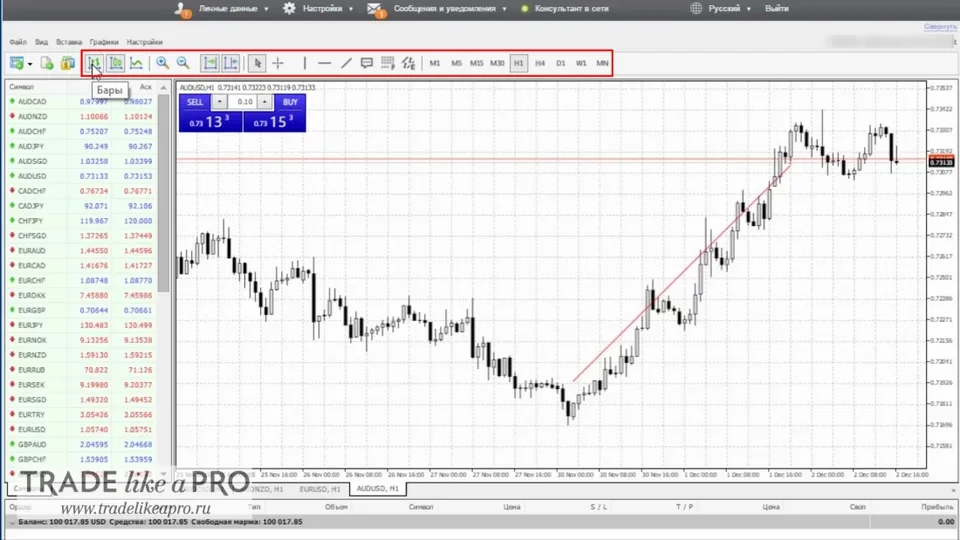Open the grid objects tool
The width and height of the screenshot is (960, 540).
(x=388, y=63)
